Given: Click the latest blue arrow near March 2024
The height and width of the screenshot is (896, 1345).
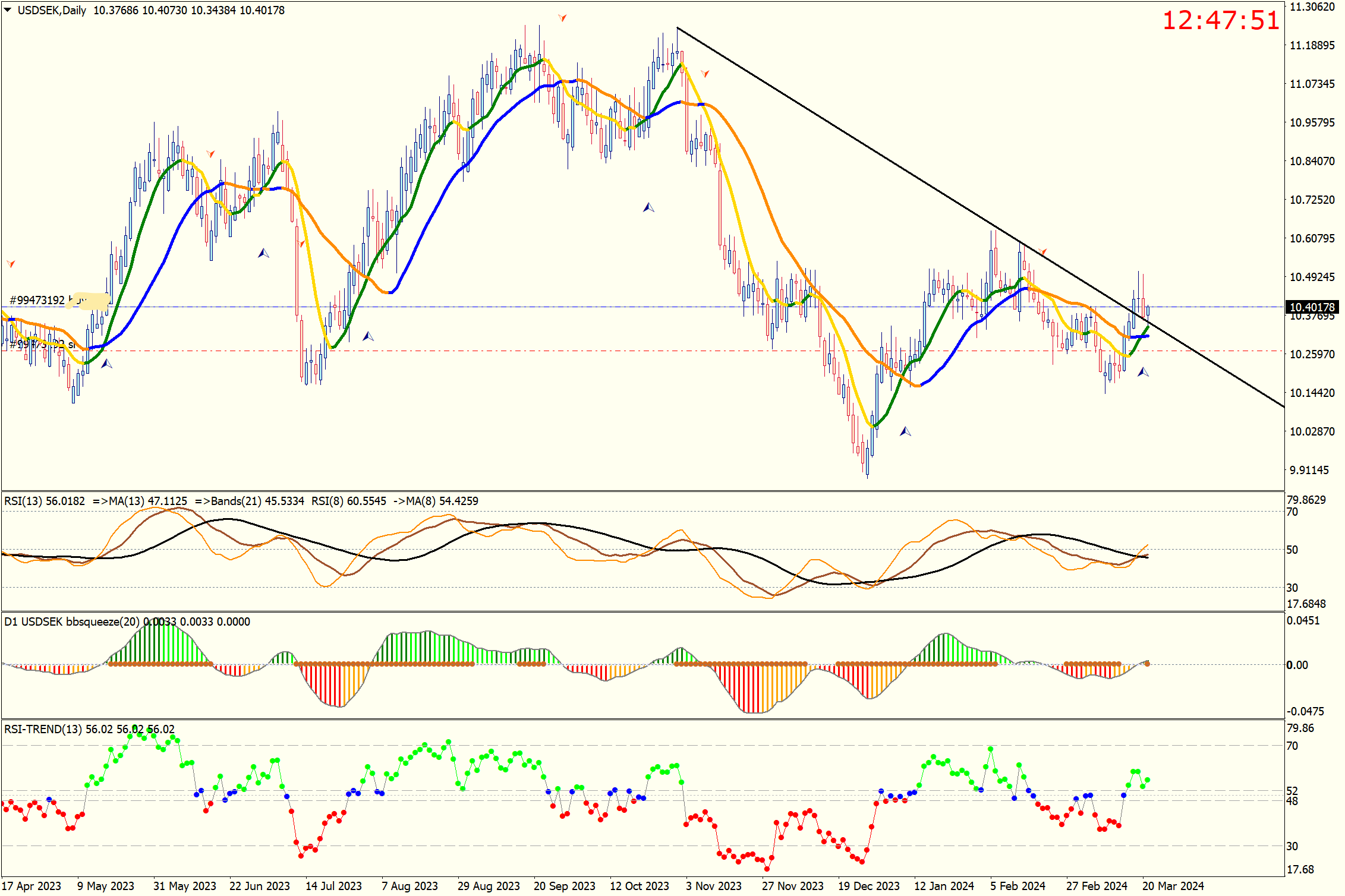Looking at the screenshot, I should click(x=1143, y=372).
